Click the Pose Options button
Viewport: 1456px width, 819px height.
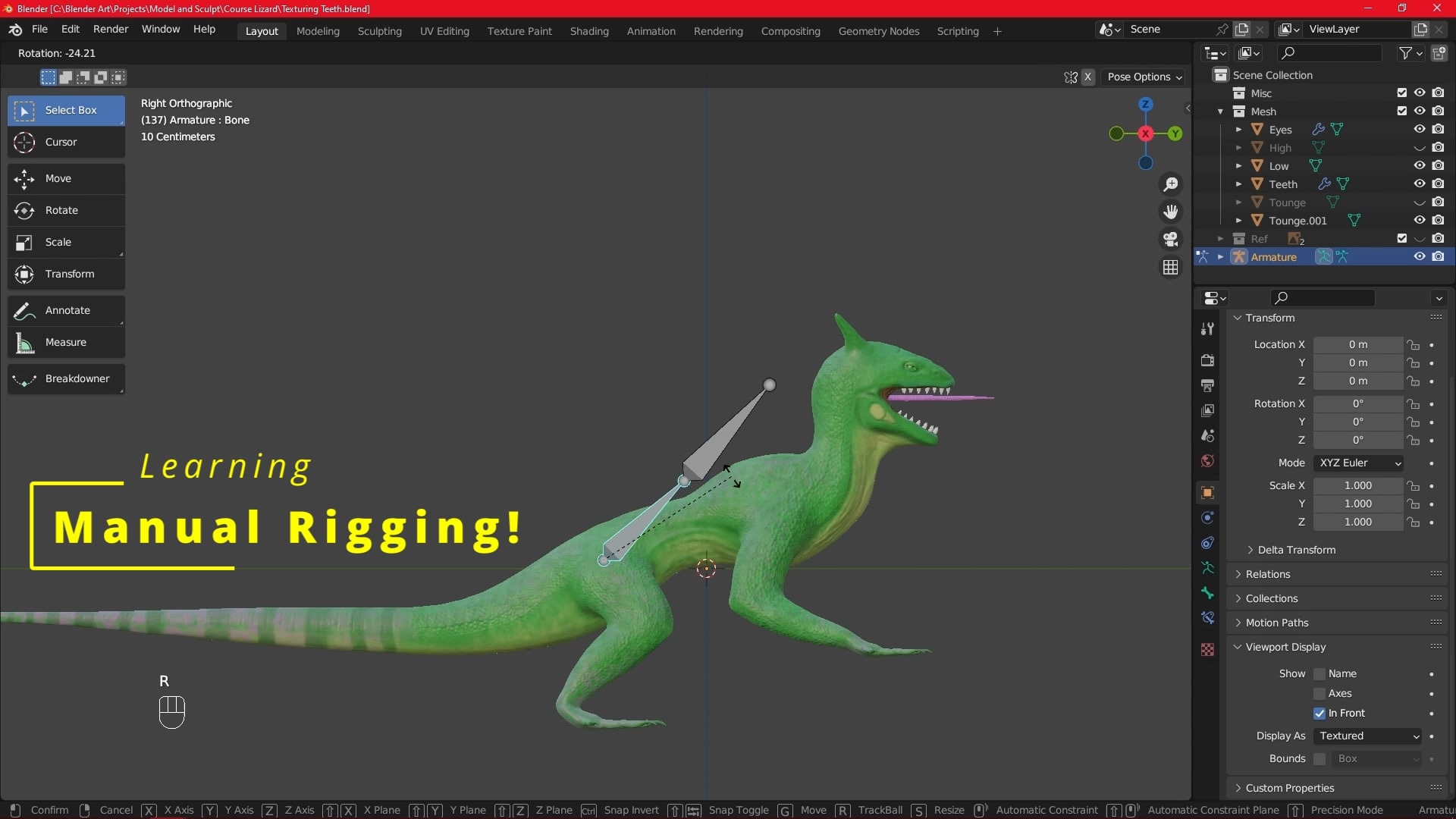1144,77
